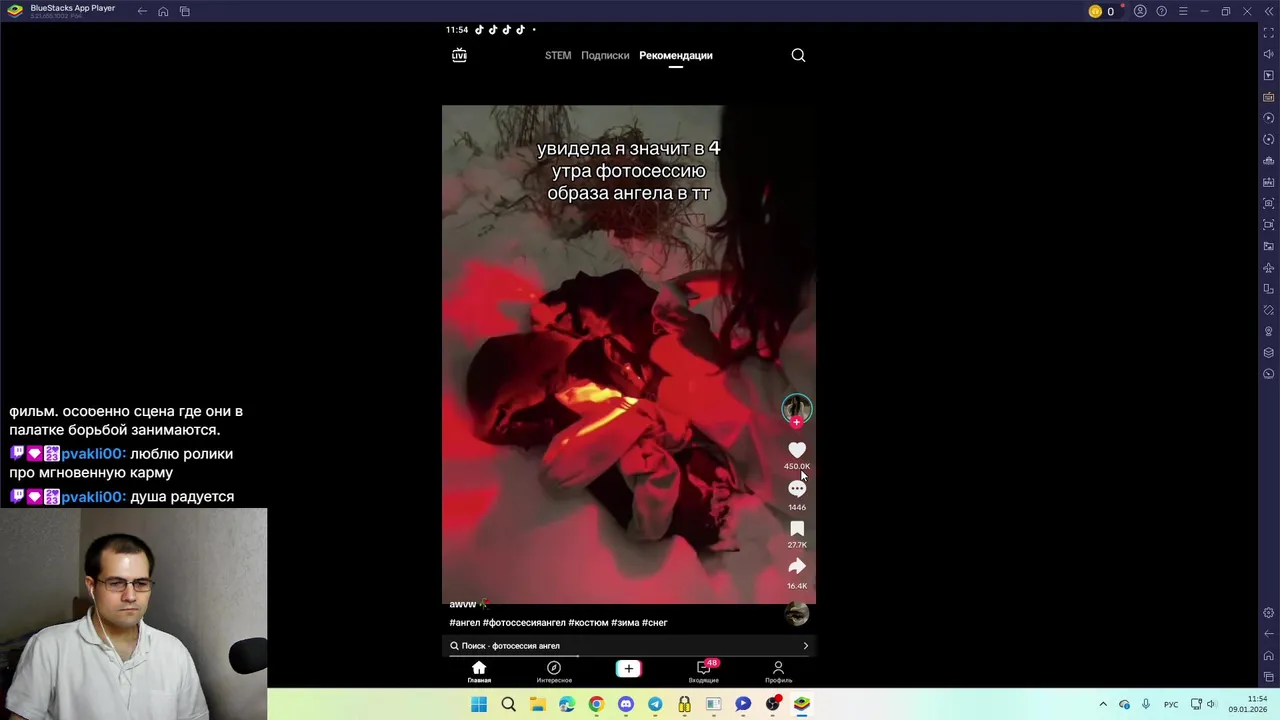Click microphone tray icon

click(1146, 704)
